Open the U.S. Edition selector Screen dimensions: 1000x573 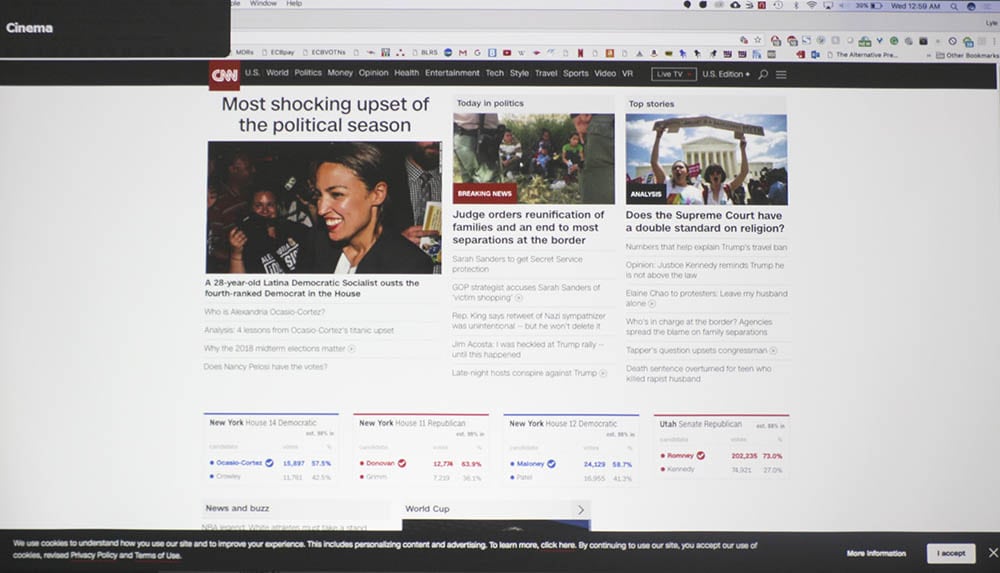[x=726, y=74]
